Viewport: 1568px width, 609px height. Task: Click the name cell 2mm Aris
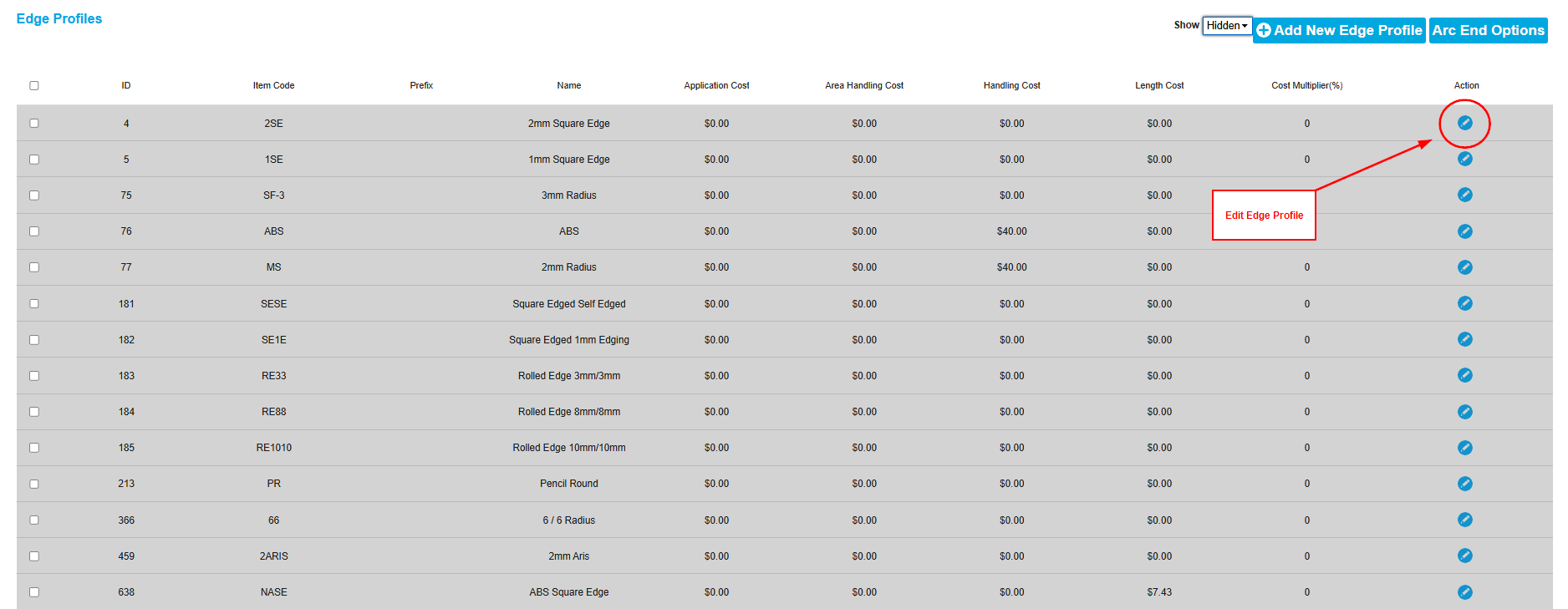(569, 556)
